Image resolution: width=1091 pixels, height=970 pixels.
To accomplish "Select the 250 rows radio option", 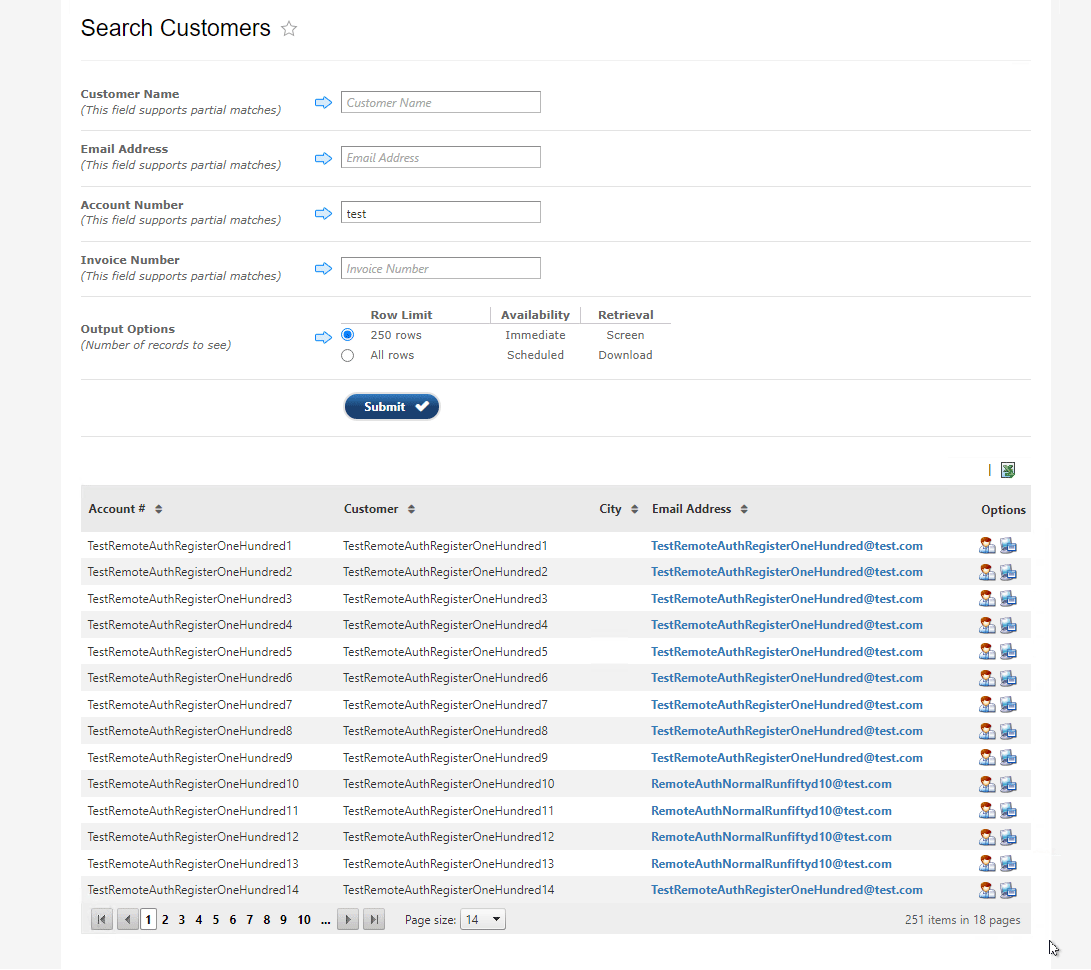I will click(347, 335).
